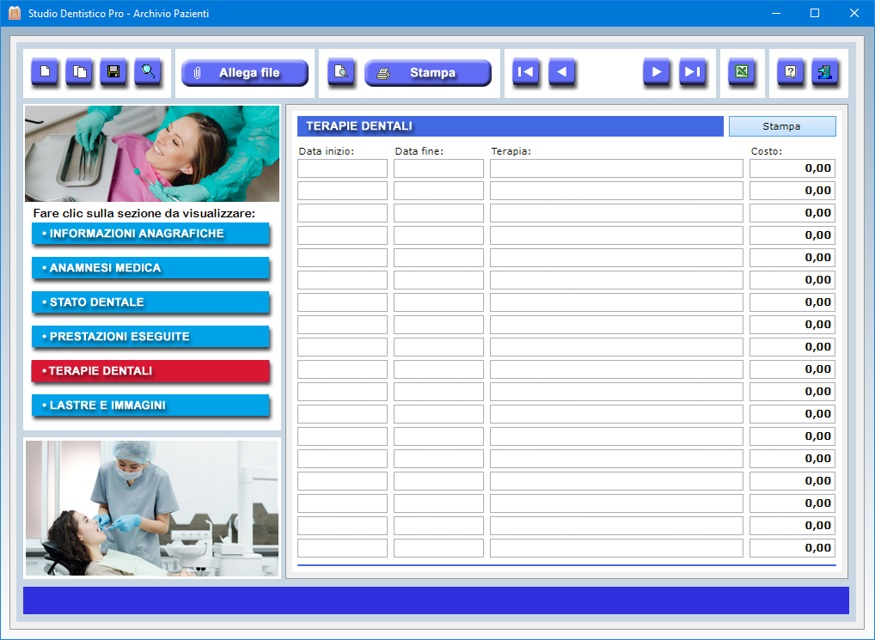This screenshot has width=875, height=640.
Task: Open Anamnesi Medica section
Action: point(151,268)
